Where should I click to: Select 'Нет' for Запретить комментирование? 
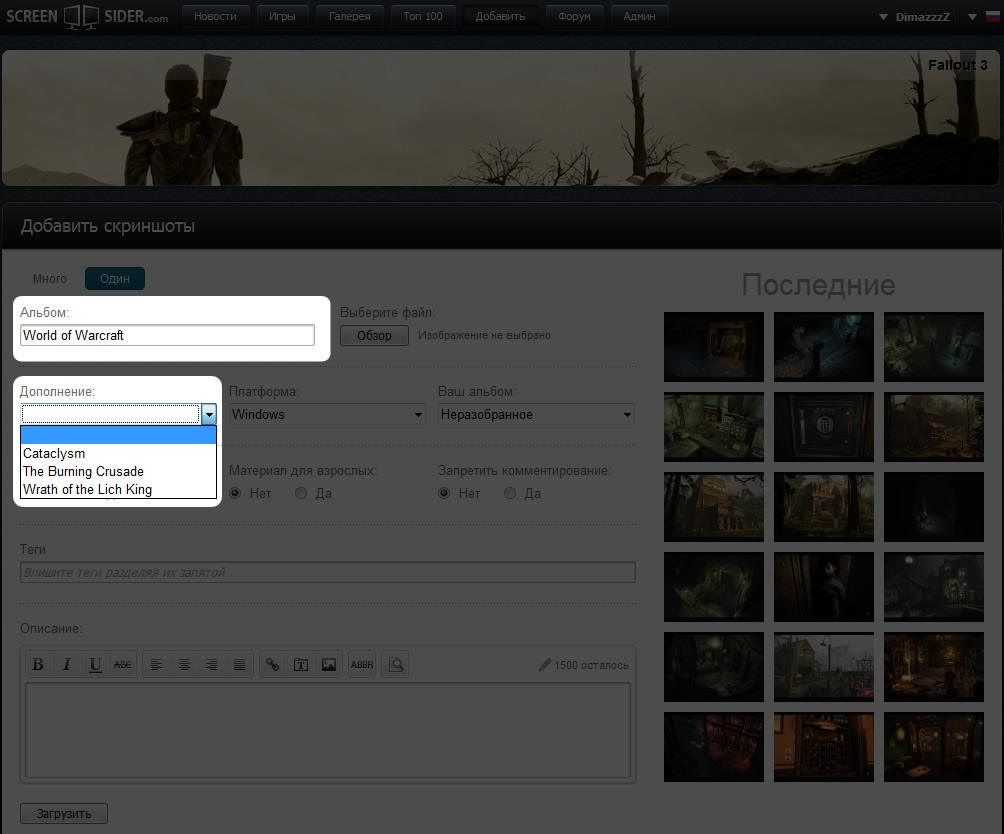444,493
